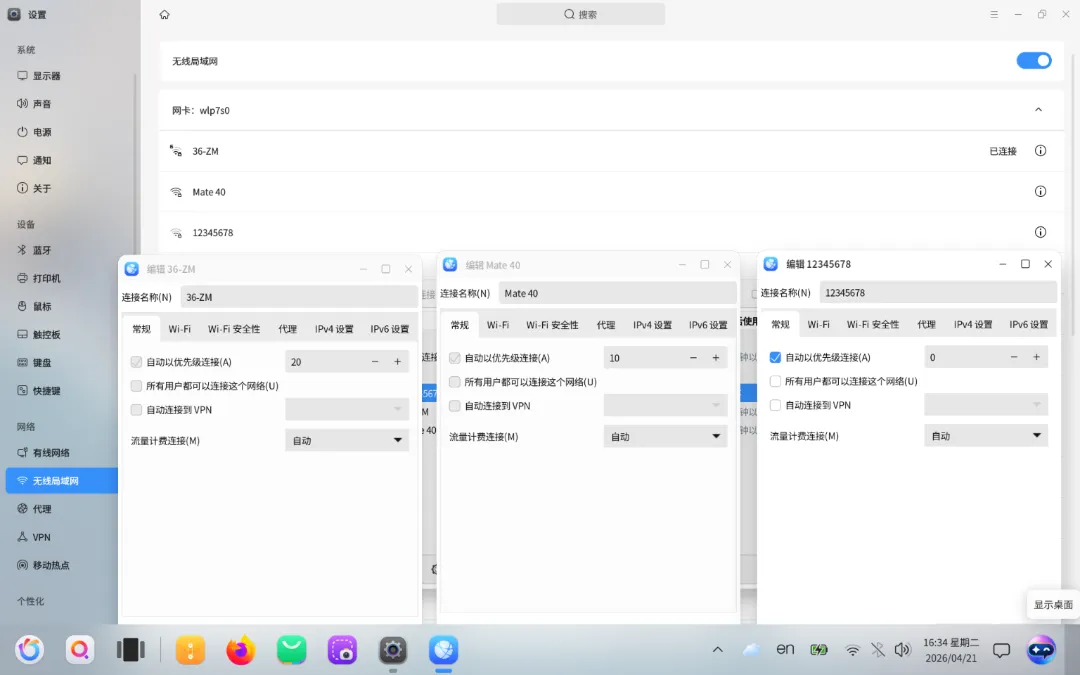Open VPN selection dropdown in 12345678 window
The height and width of the screenshot is (675, 1080).
986,404
